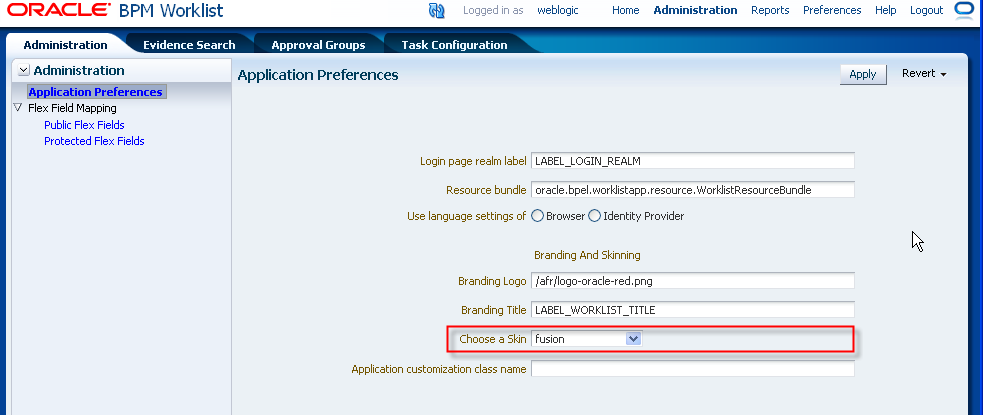The image size is (983, 415).
Task: Click the Apply button
Action: point(863,74)
